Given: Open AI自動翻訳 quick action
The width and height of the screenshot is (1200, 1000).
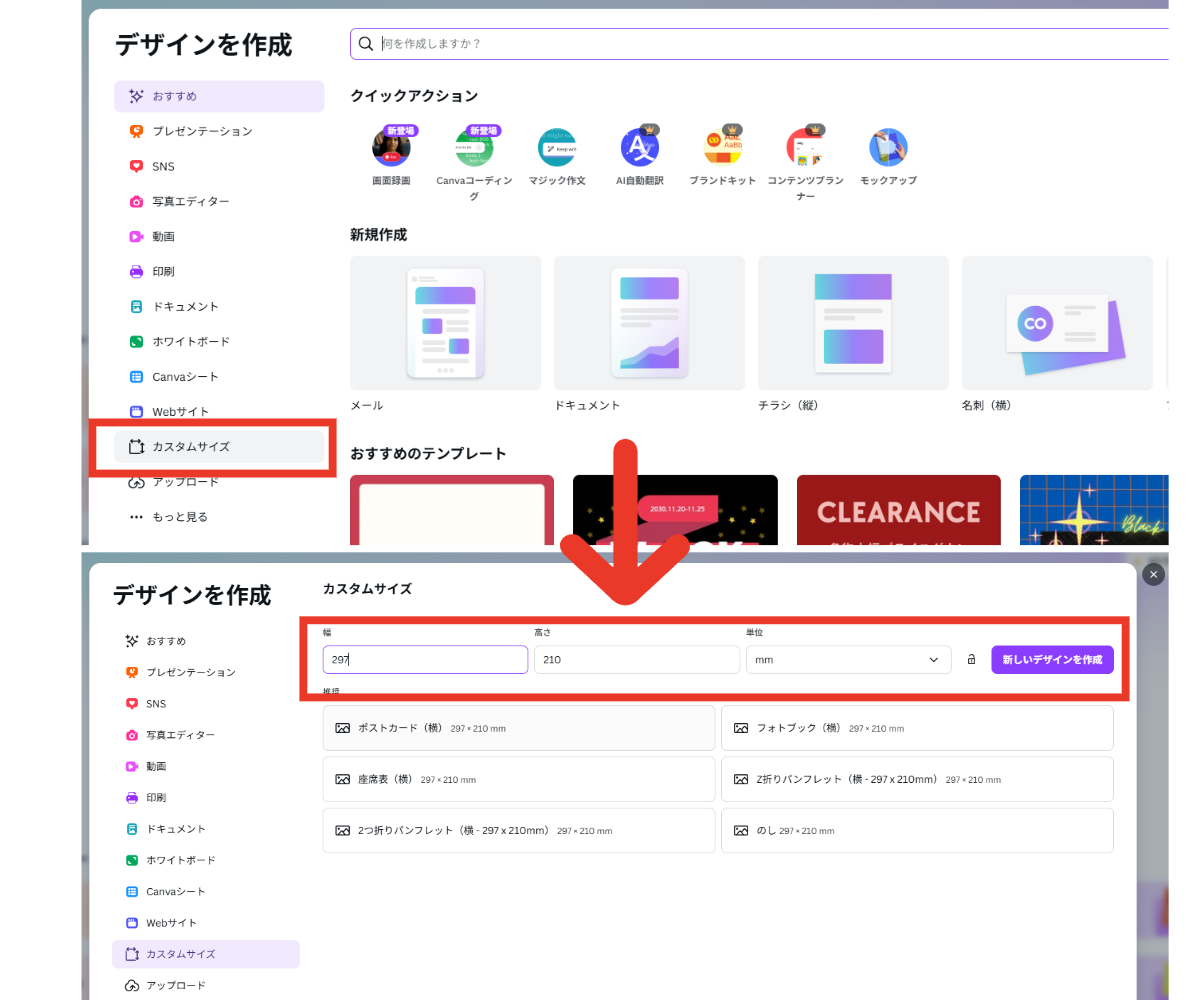Looking at the screenshot, I should point(640,148).
